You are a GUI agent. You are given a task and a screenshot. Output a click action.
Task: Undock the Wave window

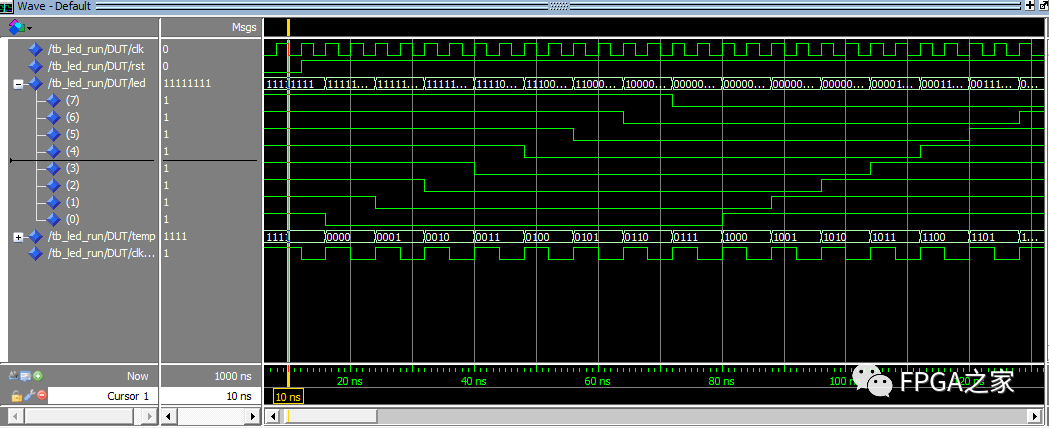pos(1042,6)
